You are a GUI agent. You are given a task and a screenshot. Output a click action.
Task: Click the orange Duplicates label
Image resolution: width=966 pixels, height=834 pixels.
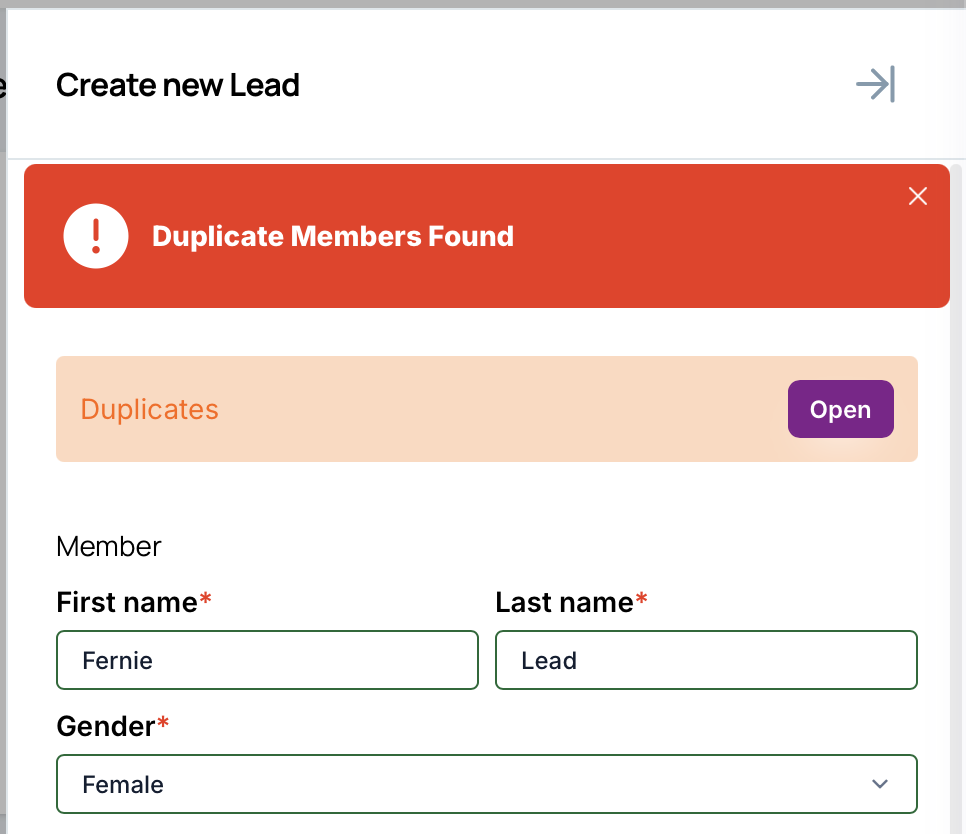(150, 409)
